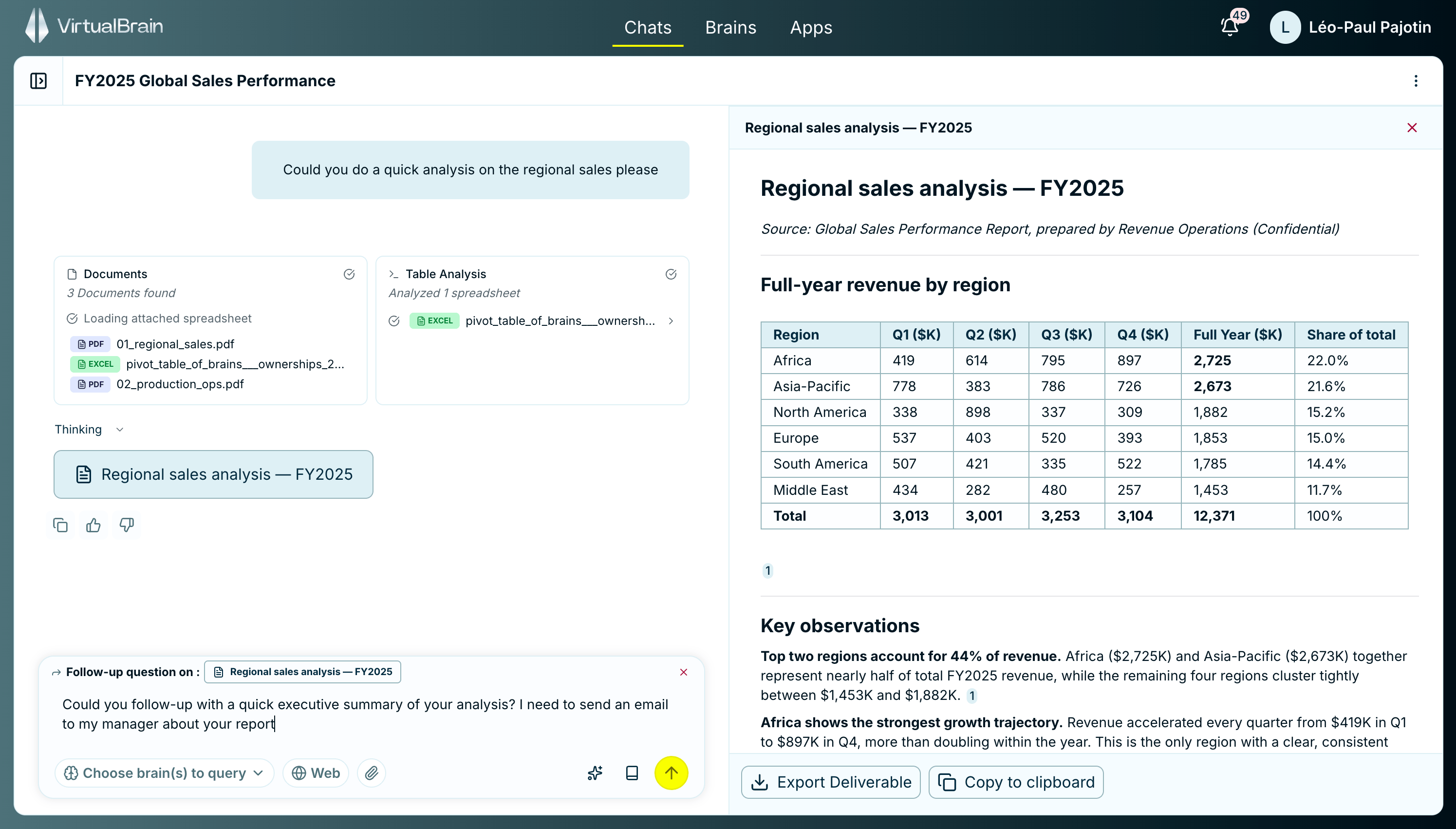This screenshot has height=829, width=1456.
Task: Select Middle East Q4 value 257
Action: click(x=1129, y=490)
